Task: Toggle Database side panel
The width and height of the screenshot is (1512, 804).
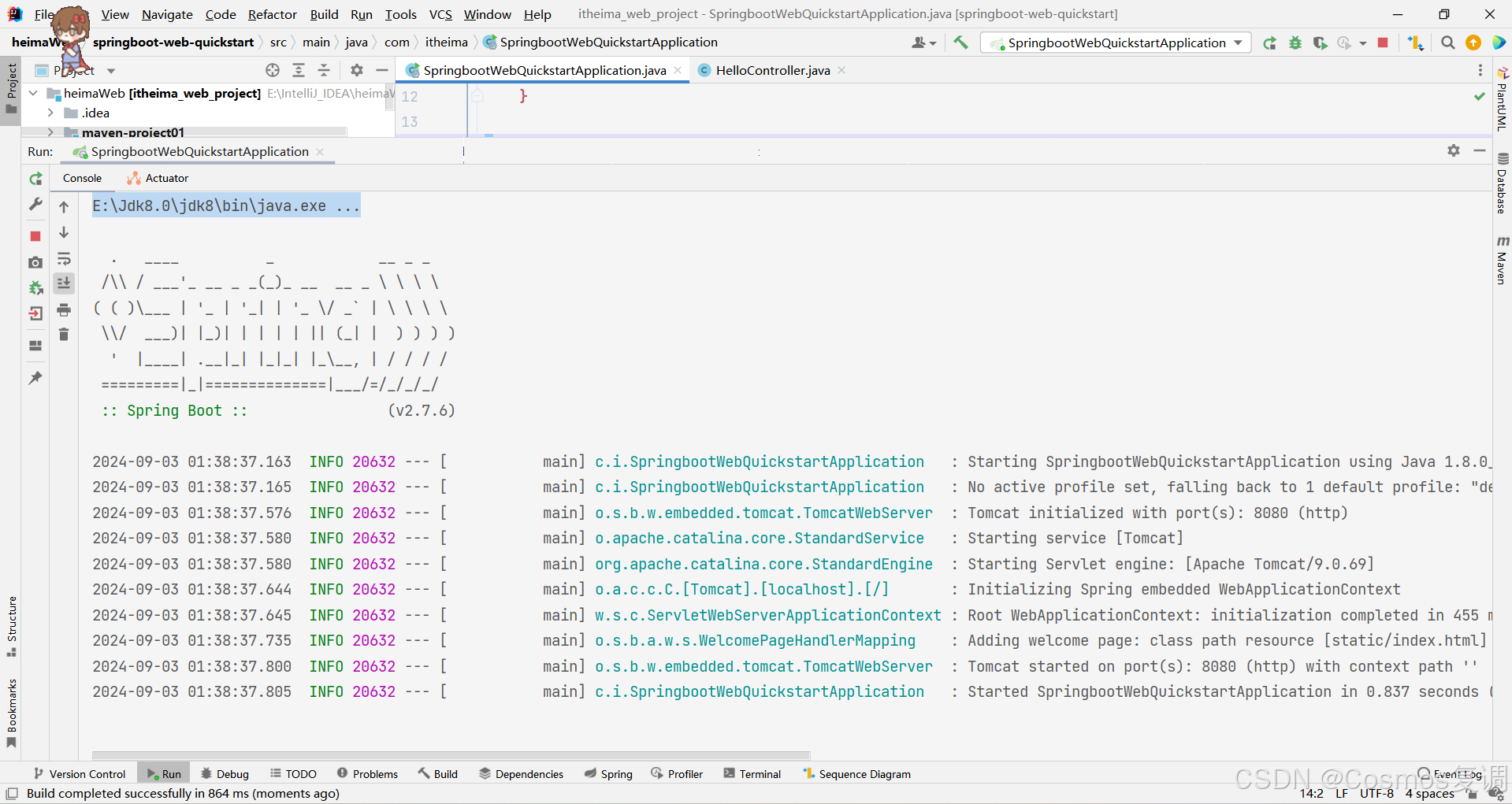Action: coord(1502,183)
